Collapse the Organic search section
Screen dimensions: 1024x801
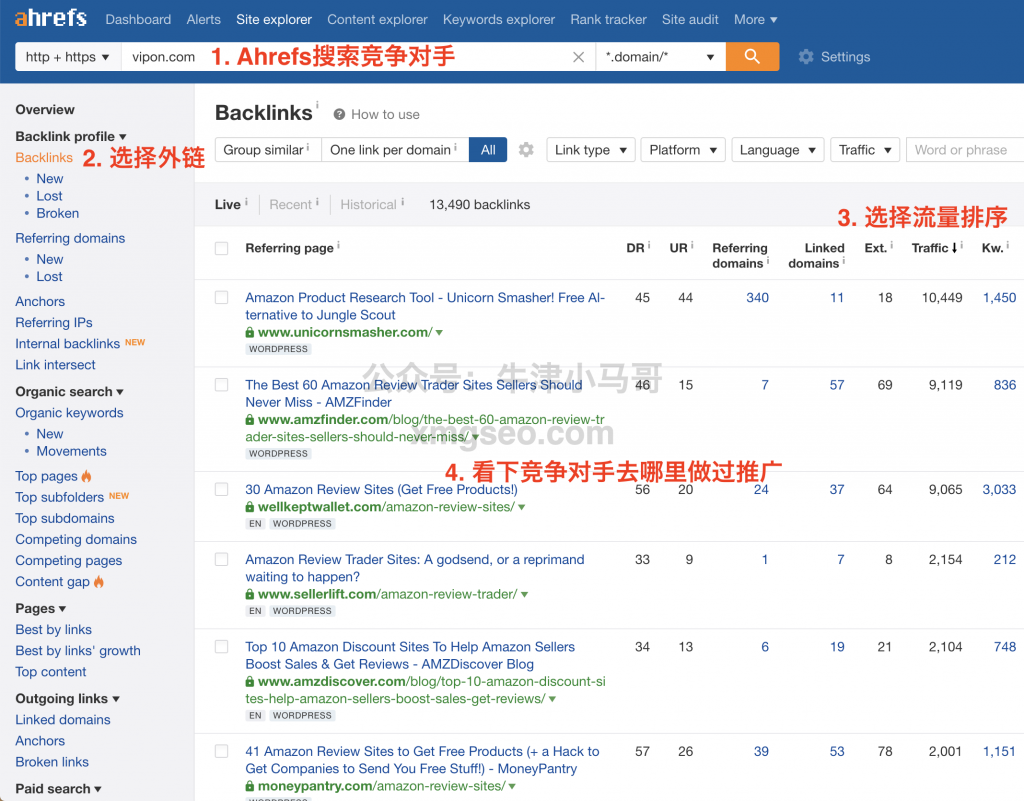coord(69,392)
